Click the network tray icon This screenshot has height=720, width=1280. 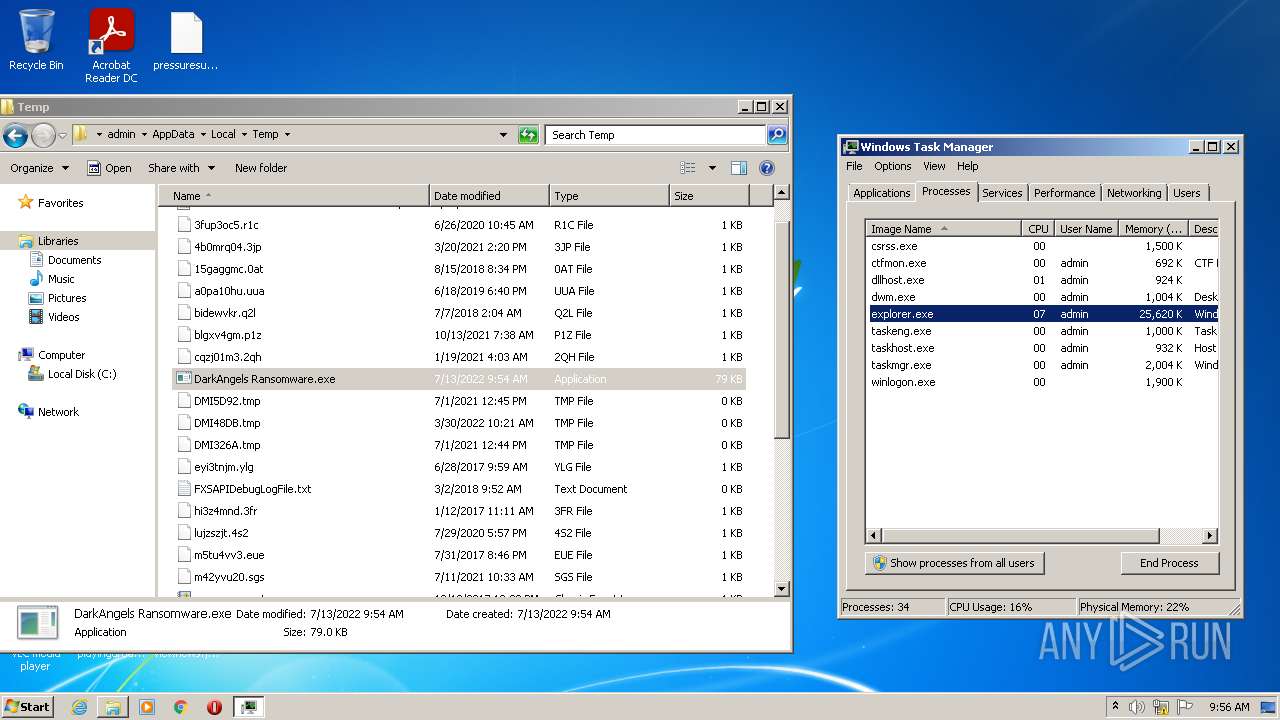point(1161,707)
